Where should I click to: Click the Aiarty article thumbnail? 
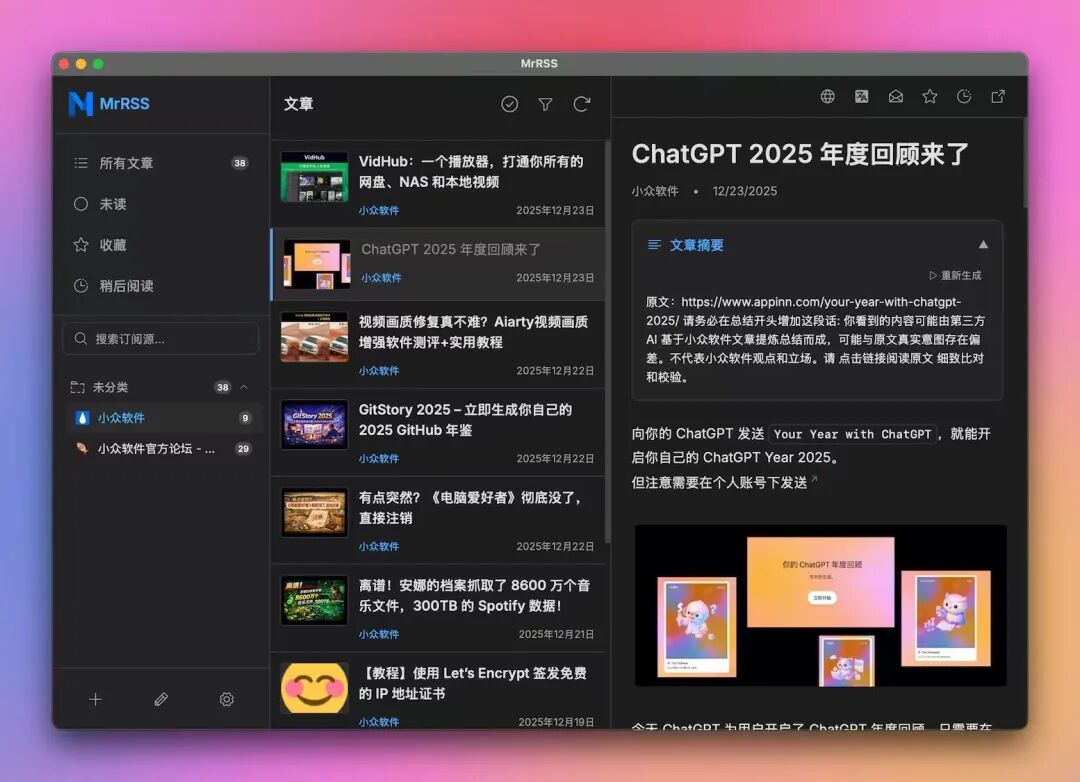315,338
